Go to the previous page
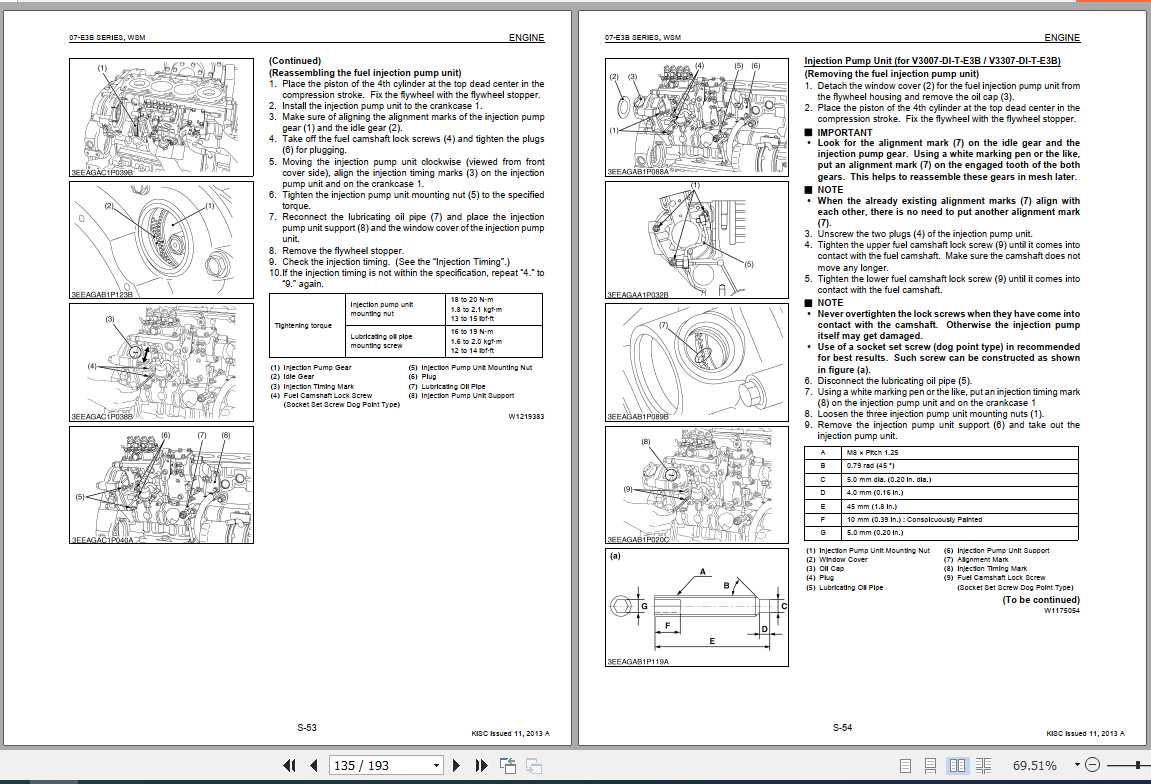1151x784 pixels. click(314, 765)
